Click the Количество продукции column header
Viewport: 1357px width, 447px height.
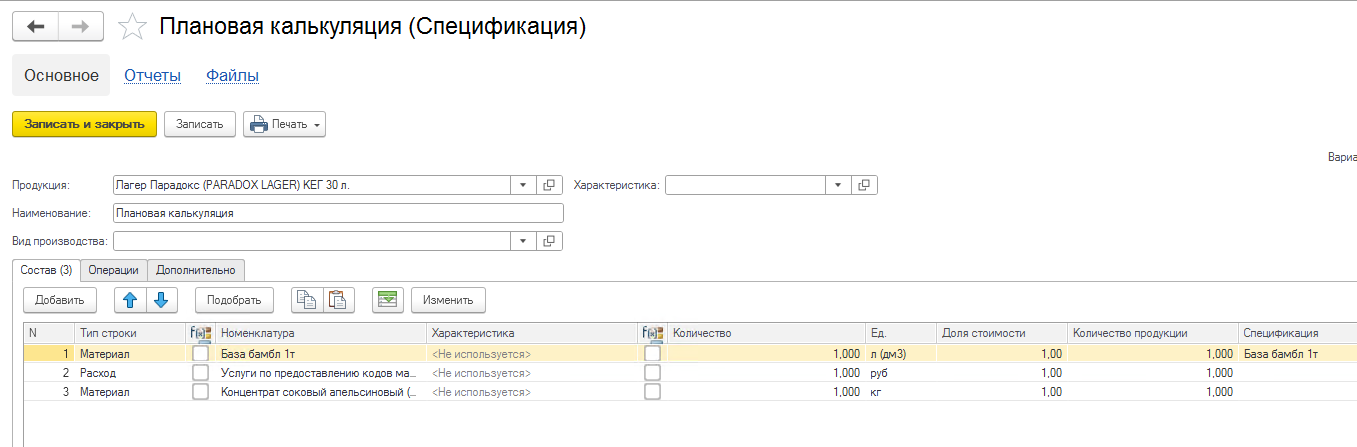tap(1152, 333)
